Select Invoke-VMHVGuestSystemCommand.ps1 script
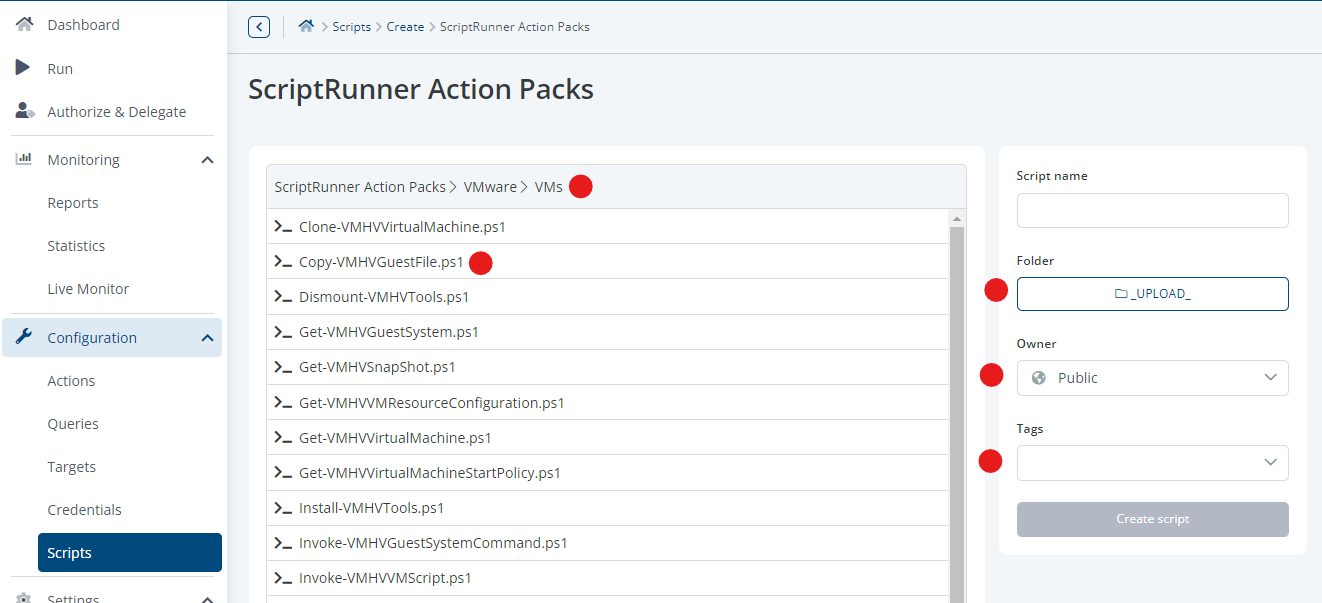This screenshot has width=1322, height=603. pyautogui.click(x=607, y=543)
